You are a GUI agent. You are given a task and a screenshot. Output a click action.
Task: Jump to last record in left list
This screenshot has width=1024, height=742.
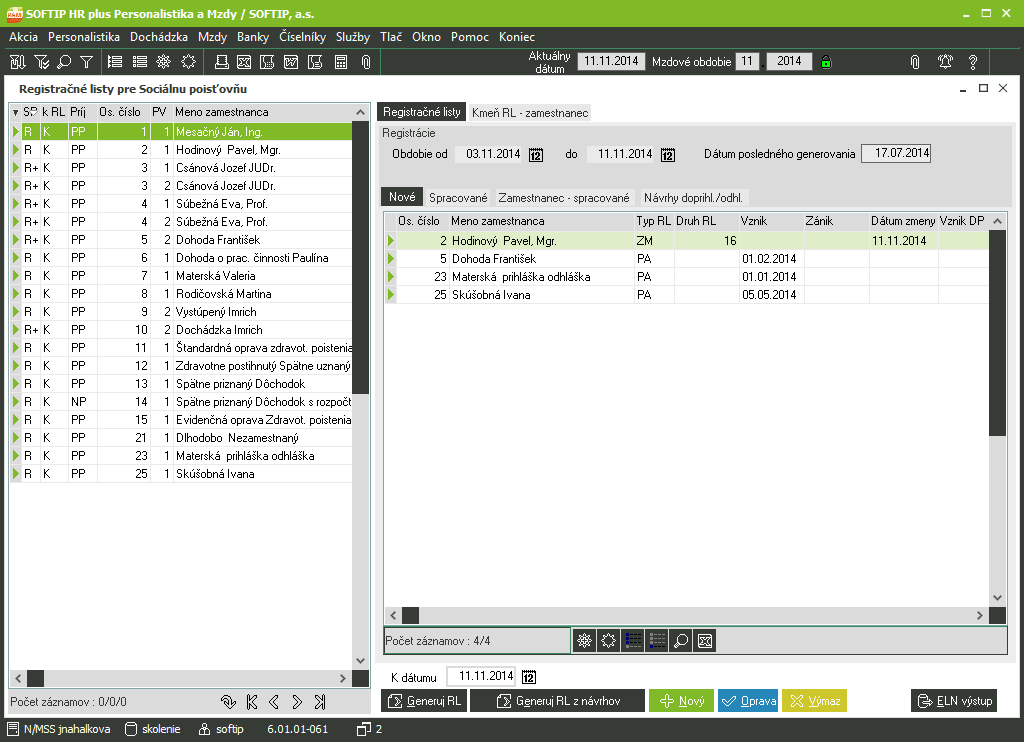point(319,701)
